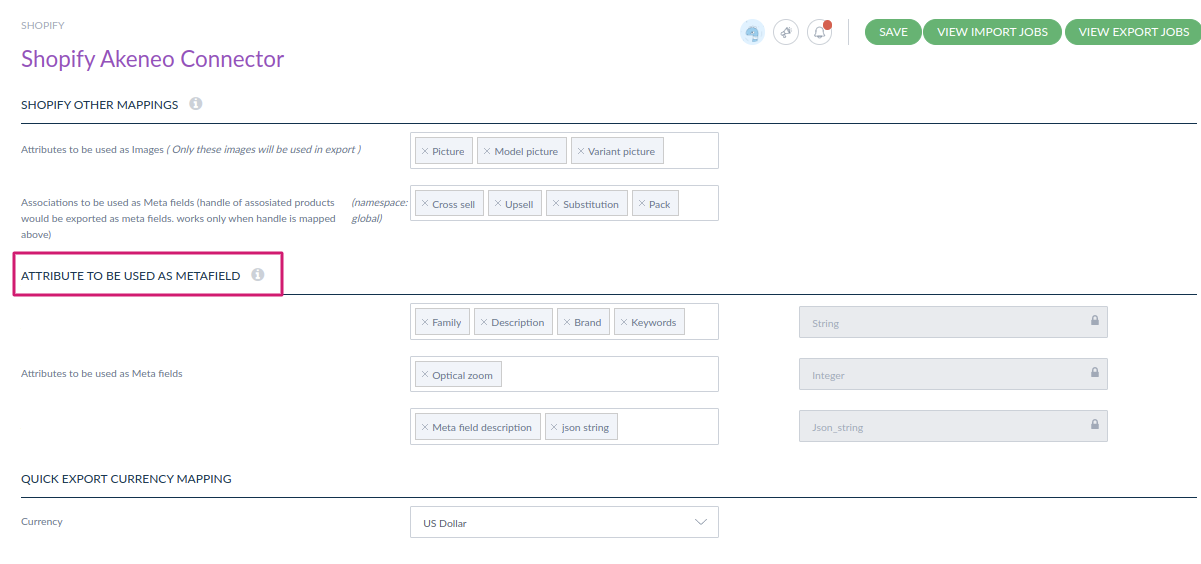Remove the Optical zoom attribute tag
The image size is (1201, 564).
425,375
